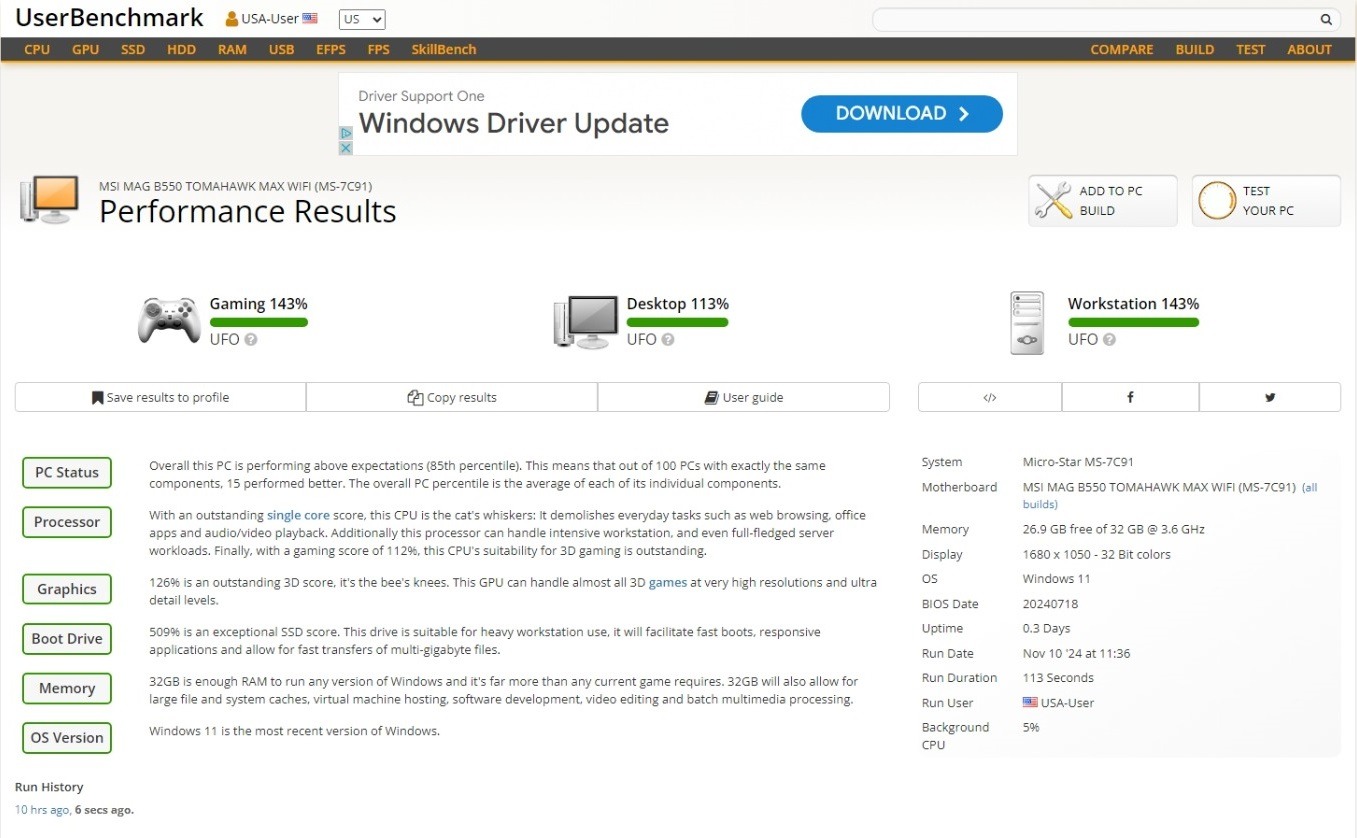1357x838 pixels.
Task: Go to the COMPARE page
Action: [1122, 49]
